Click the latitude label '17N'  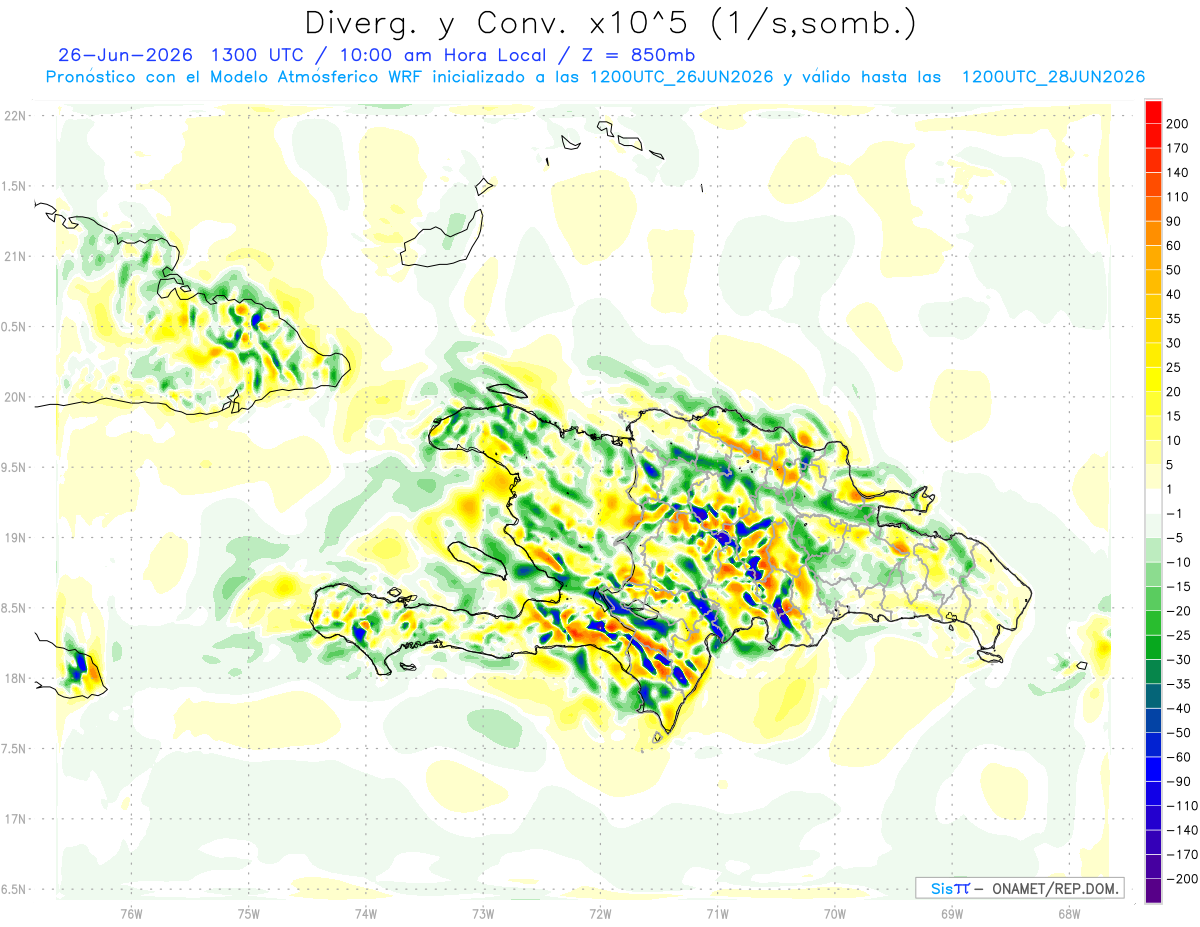point(15,819)
